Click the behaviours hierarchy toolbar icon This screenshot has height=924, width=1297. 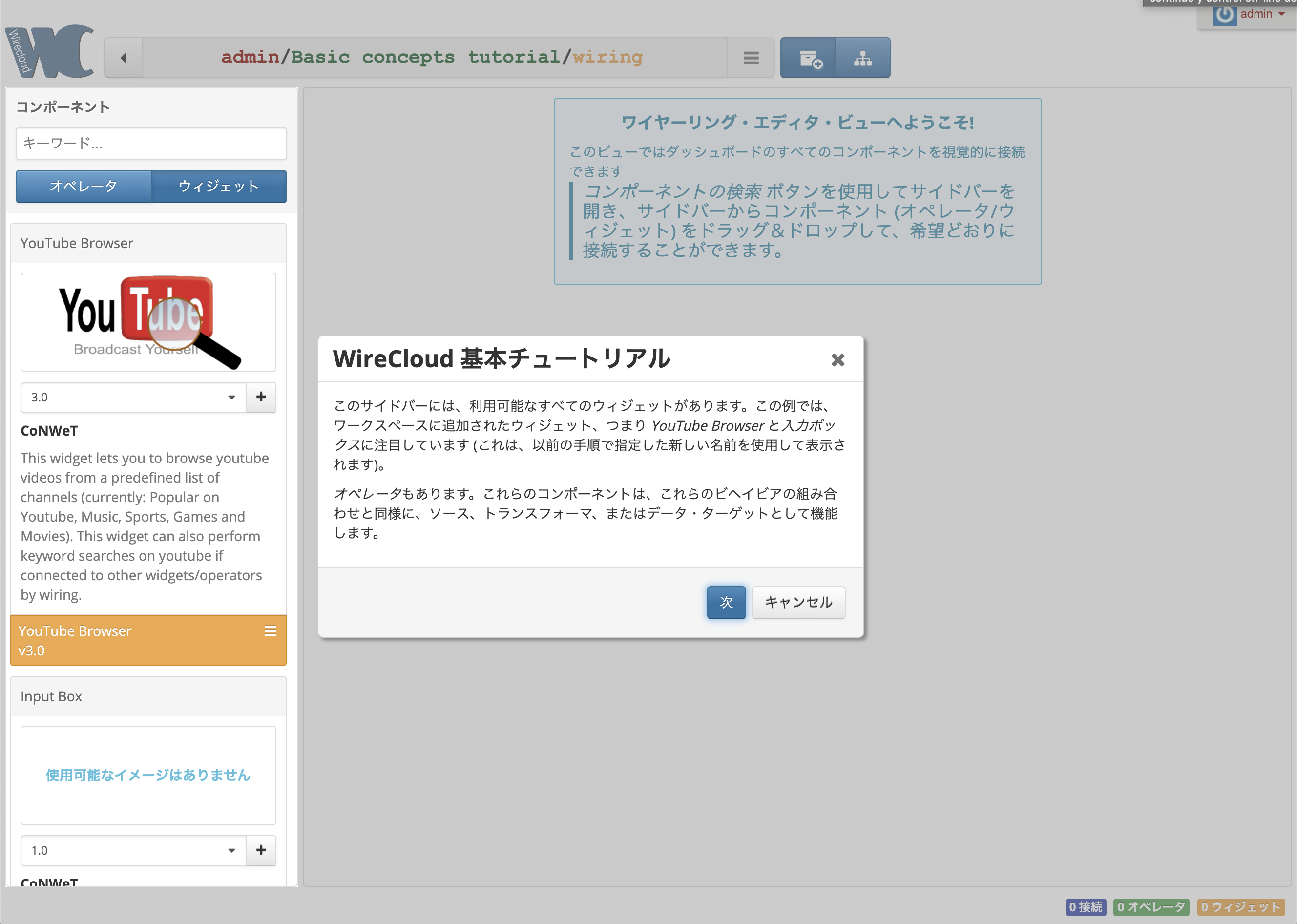(862, 58)
